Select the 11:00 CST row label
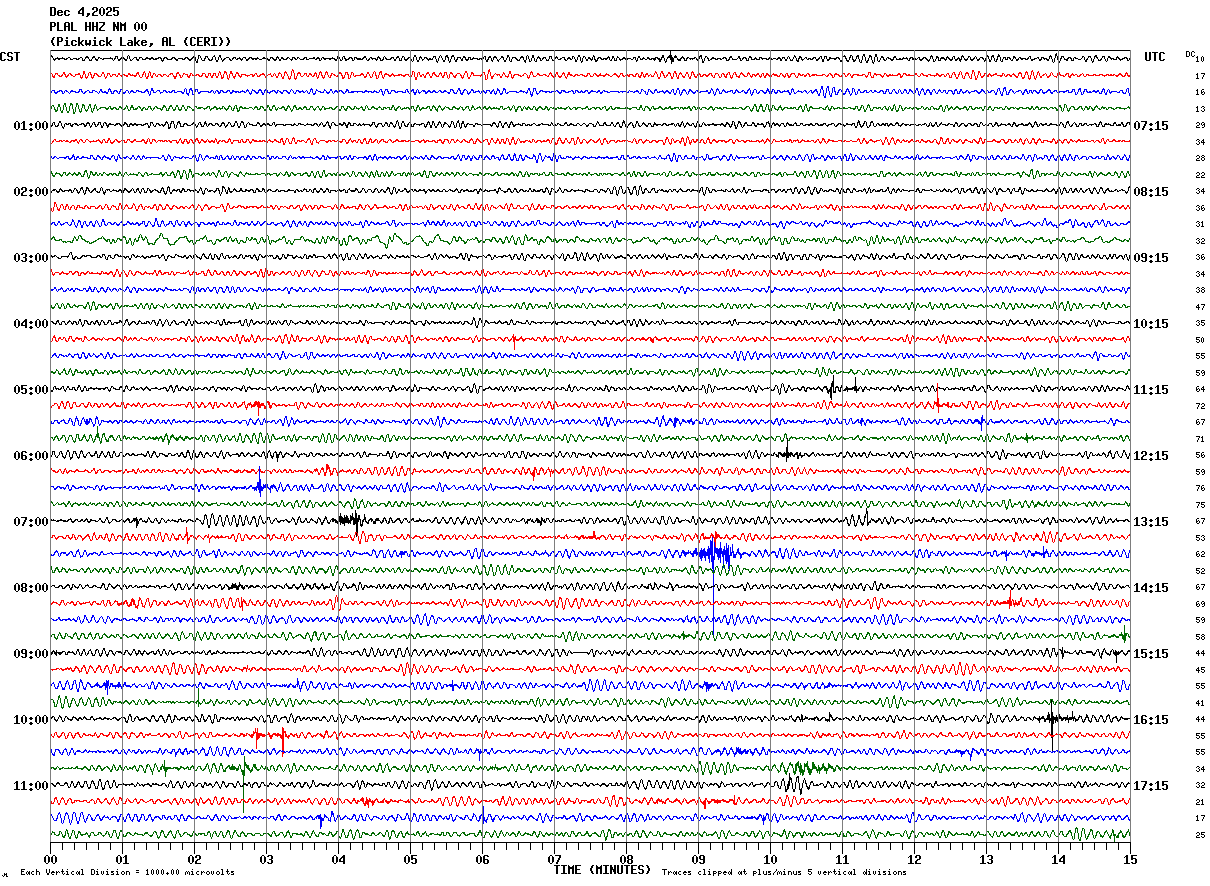 tap(31, 786)
